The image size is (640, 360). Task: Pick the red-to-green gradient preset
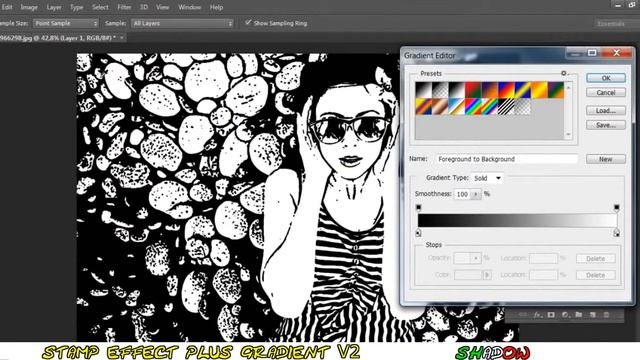pos(473,90)
